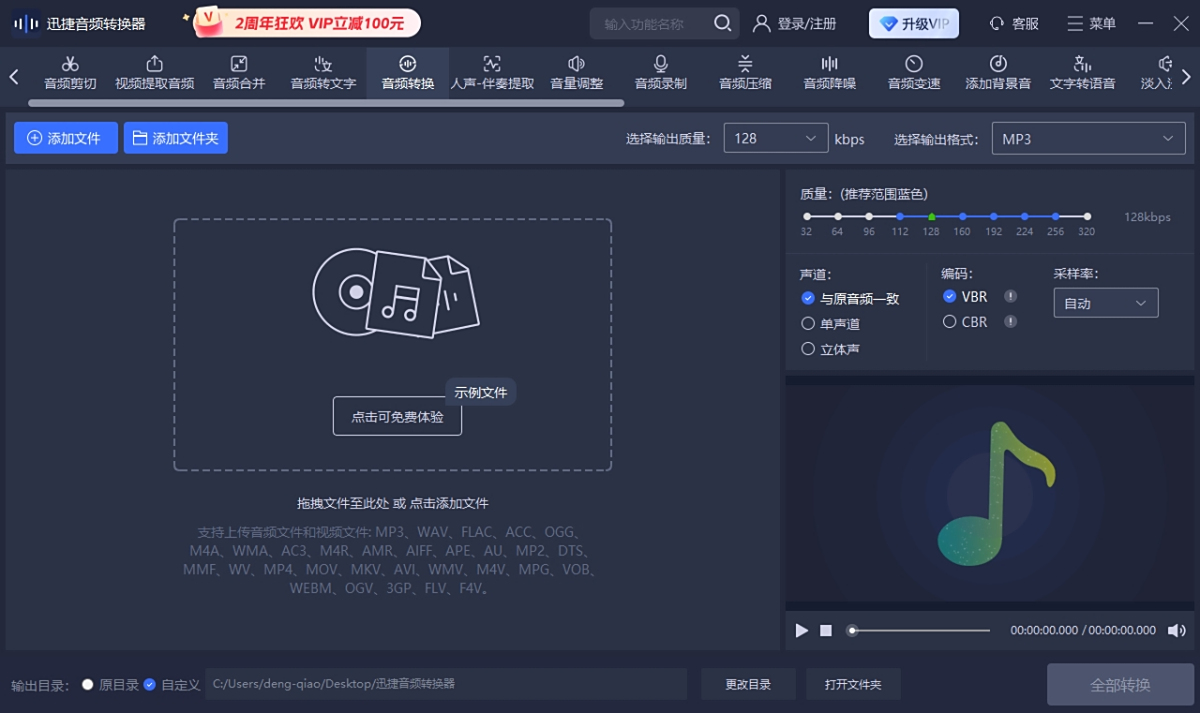The image size is (1200, 713).
Task: Set quality slider to 256 kbps
Action: click(x=1057, y=215)
